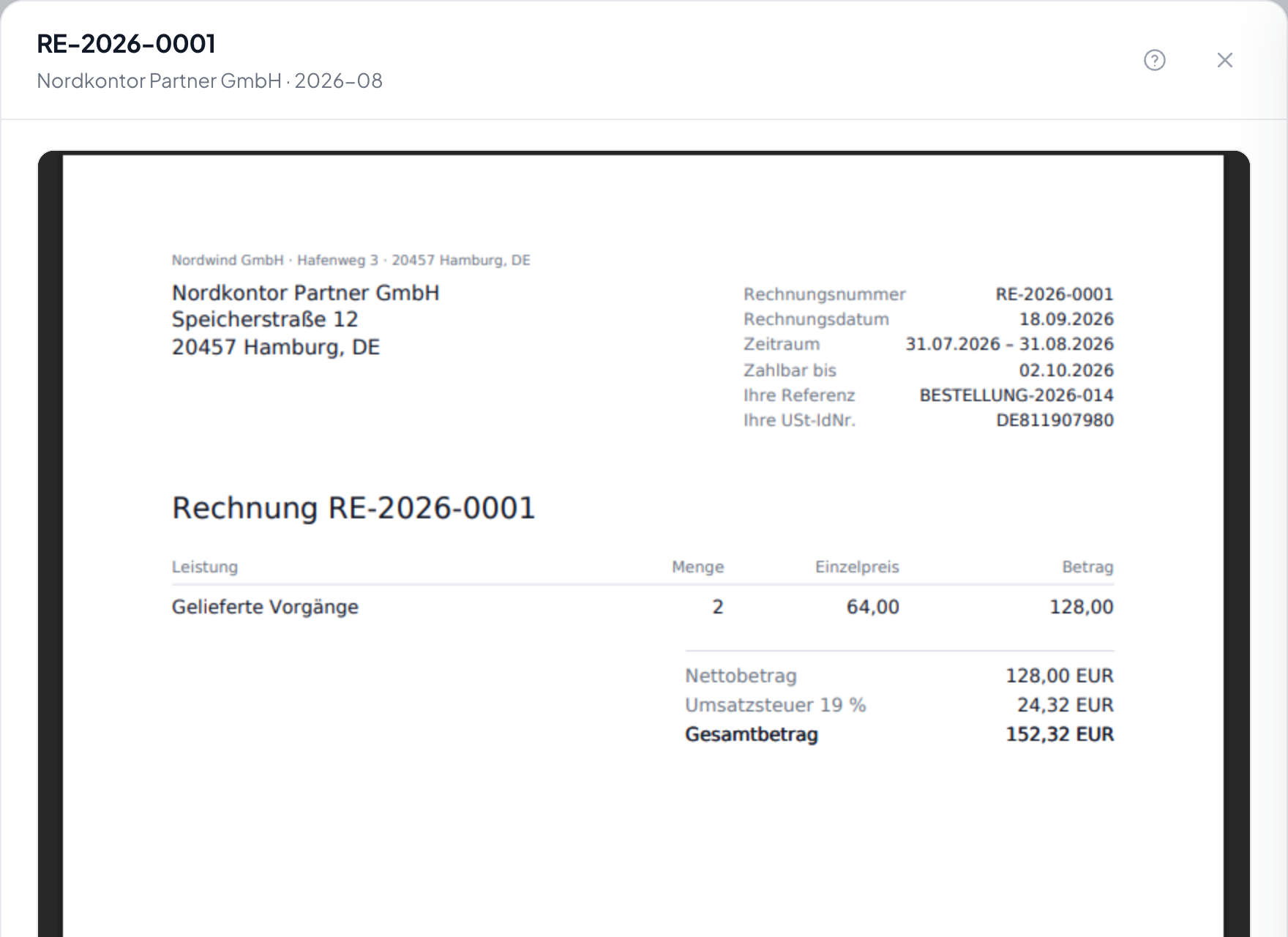Click the unit price 64,00

[x=872, y=607]
